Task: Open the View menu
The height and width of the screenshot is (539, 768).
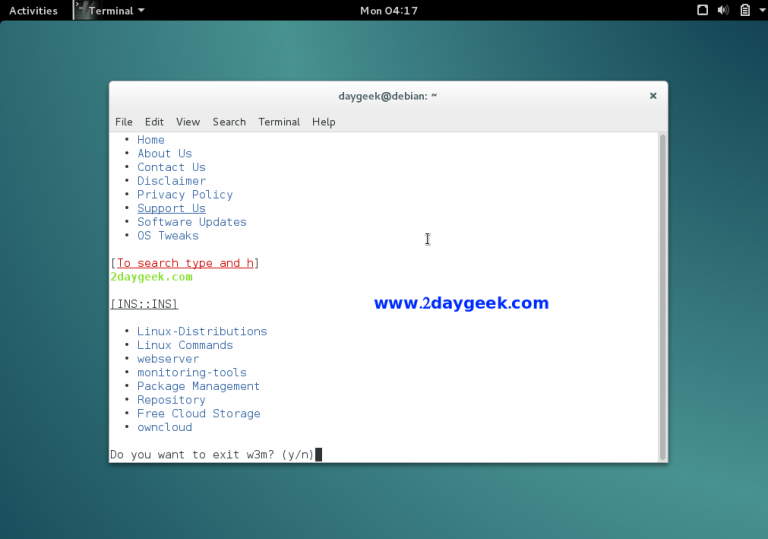Action: point(188,122)
